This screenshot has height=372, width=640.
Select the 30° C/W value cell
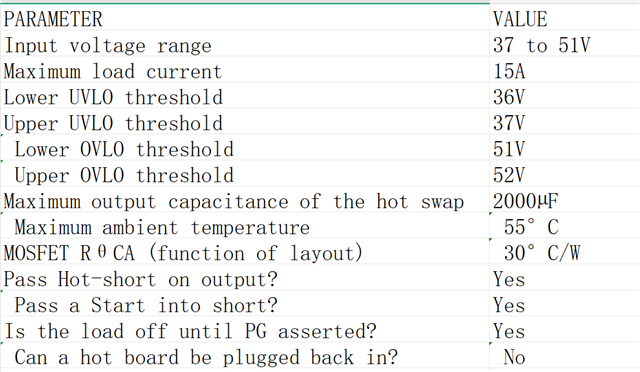point(564,252)
